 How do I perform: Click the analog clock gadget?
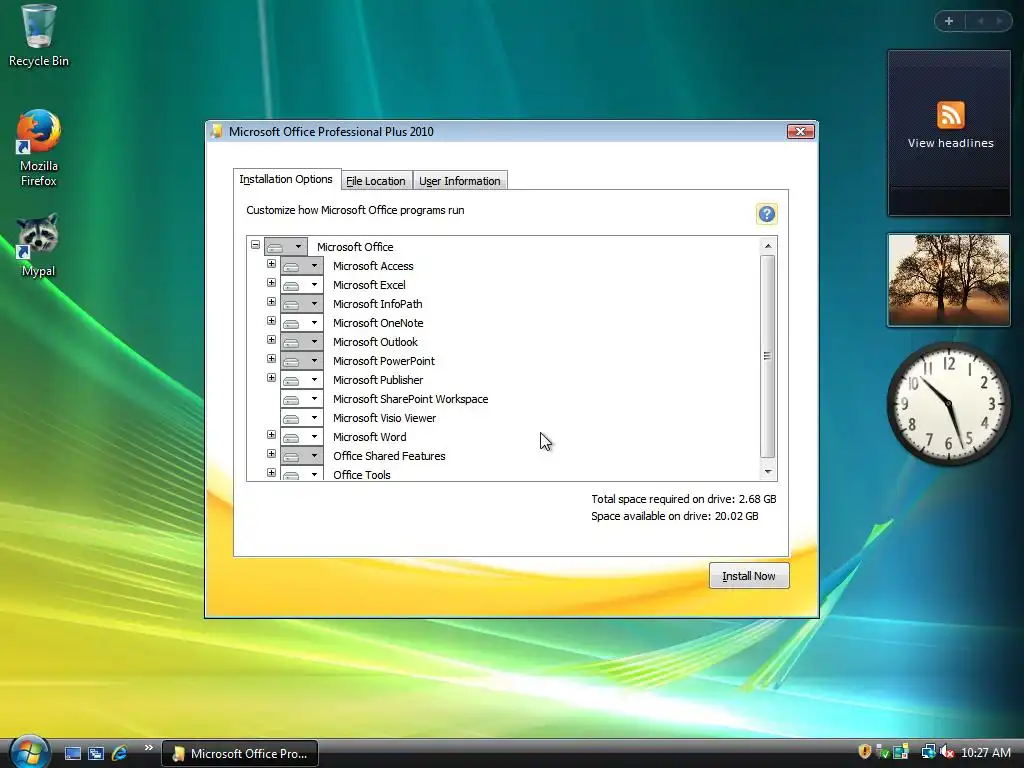coord(948,404)
